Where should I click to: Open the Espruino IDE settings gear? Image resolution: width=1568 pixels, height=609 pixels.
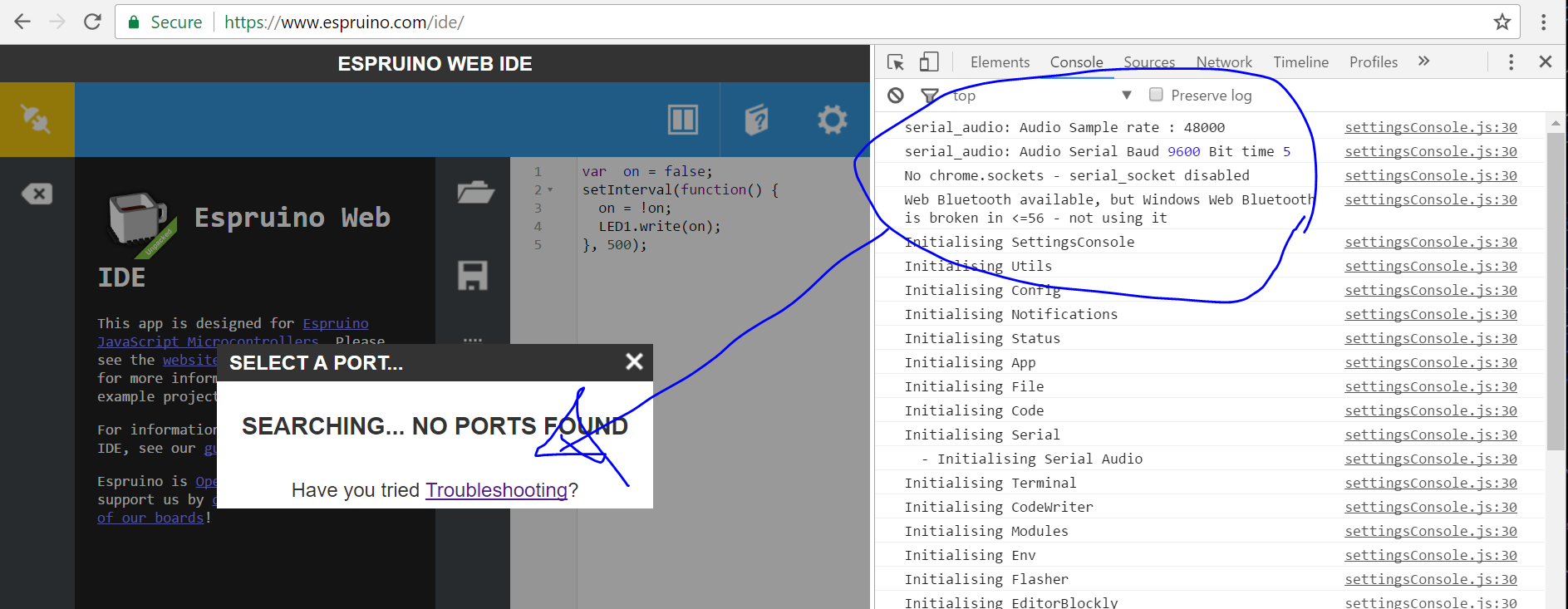pyautogui.click(x=832, y=120)
